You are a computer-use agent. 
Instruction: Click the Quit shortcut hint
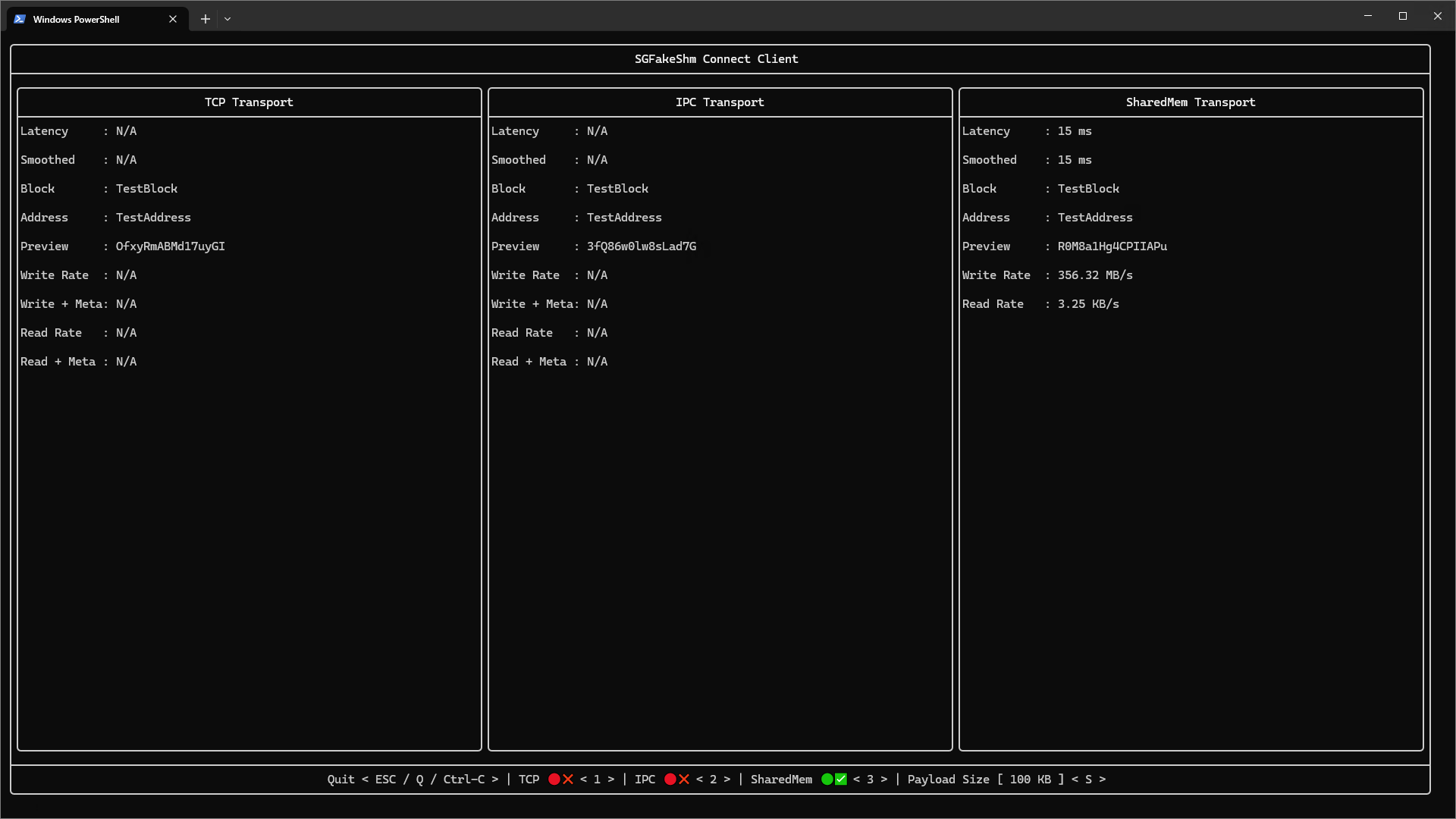coord(413,780)
